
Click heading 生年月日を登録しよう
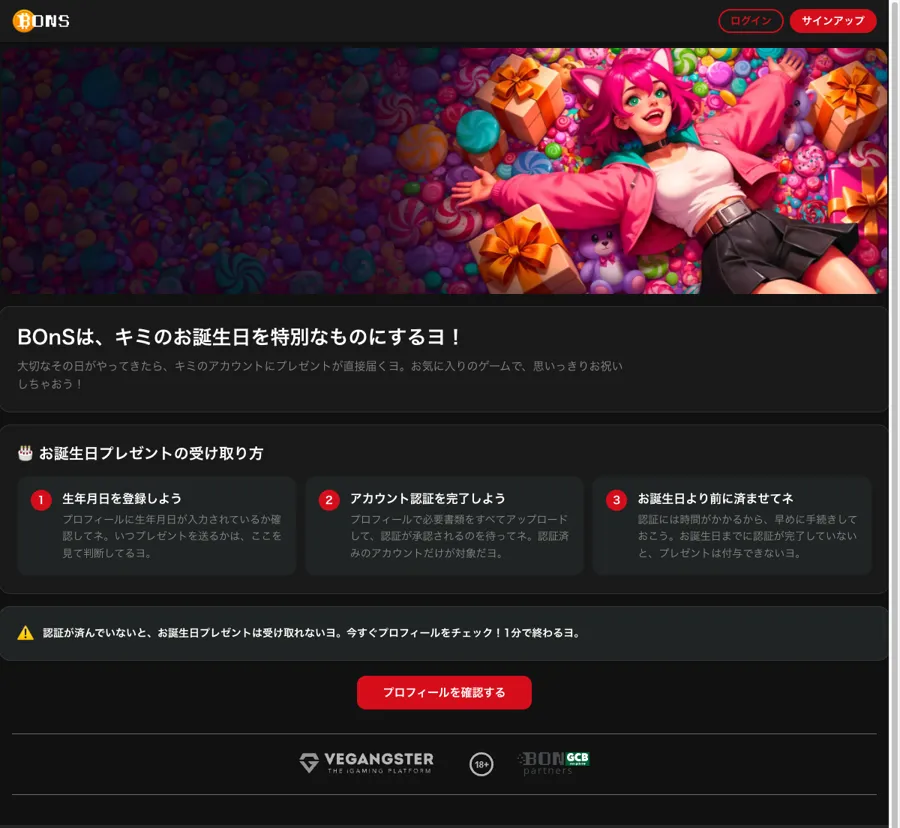[x=122, y=499]
